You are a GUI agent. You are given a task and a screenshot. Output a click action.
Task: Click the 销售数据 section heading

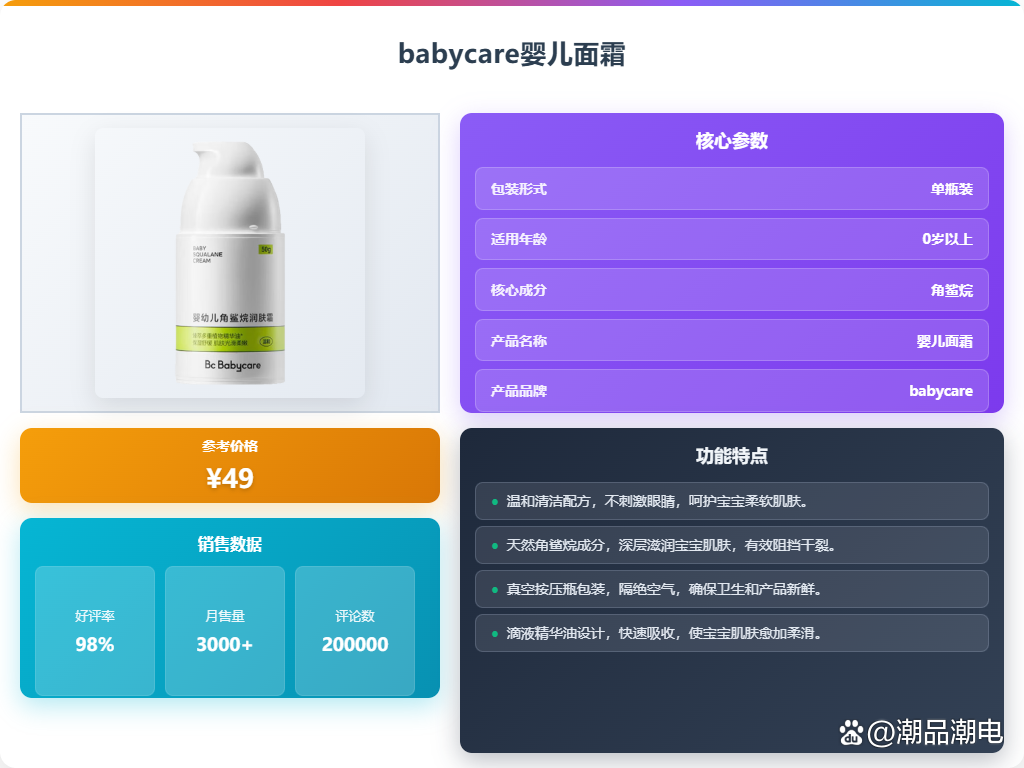[x=230, y=544]
